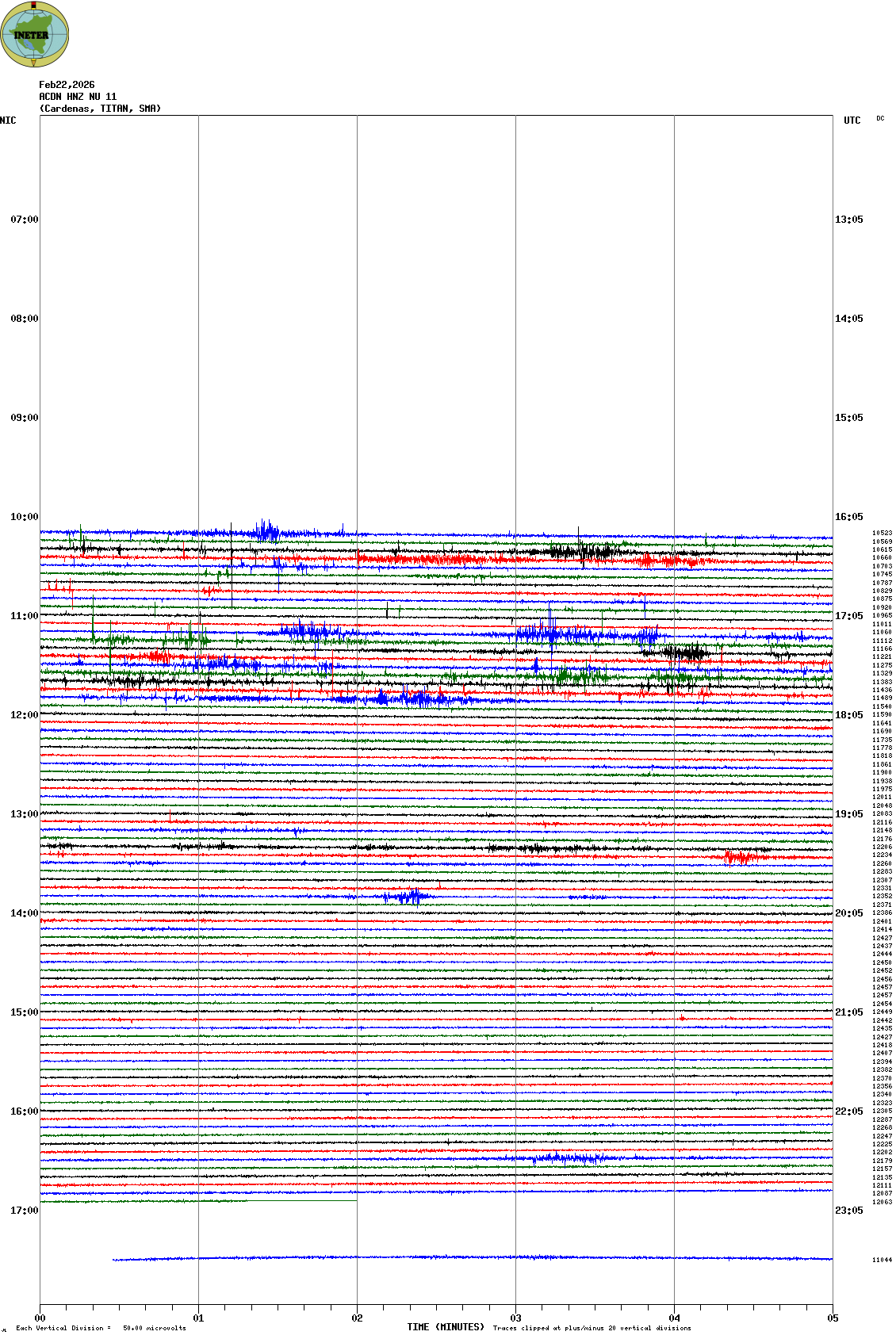Click the TIME (MINUTES) axis title
Image resolution: width=896 pixels, height=1339 pixels.
click(x=446, y=1327)
